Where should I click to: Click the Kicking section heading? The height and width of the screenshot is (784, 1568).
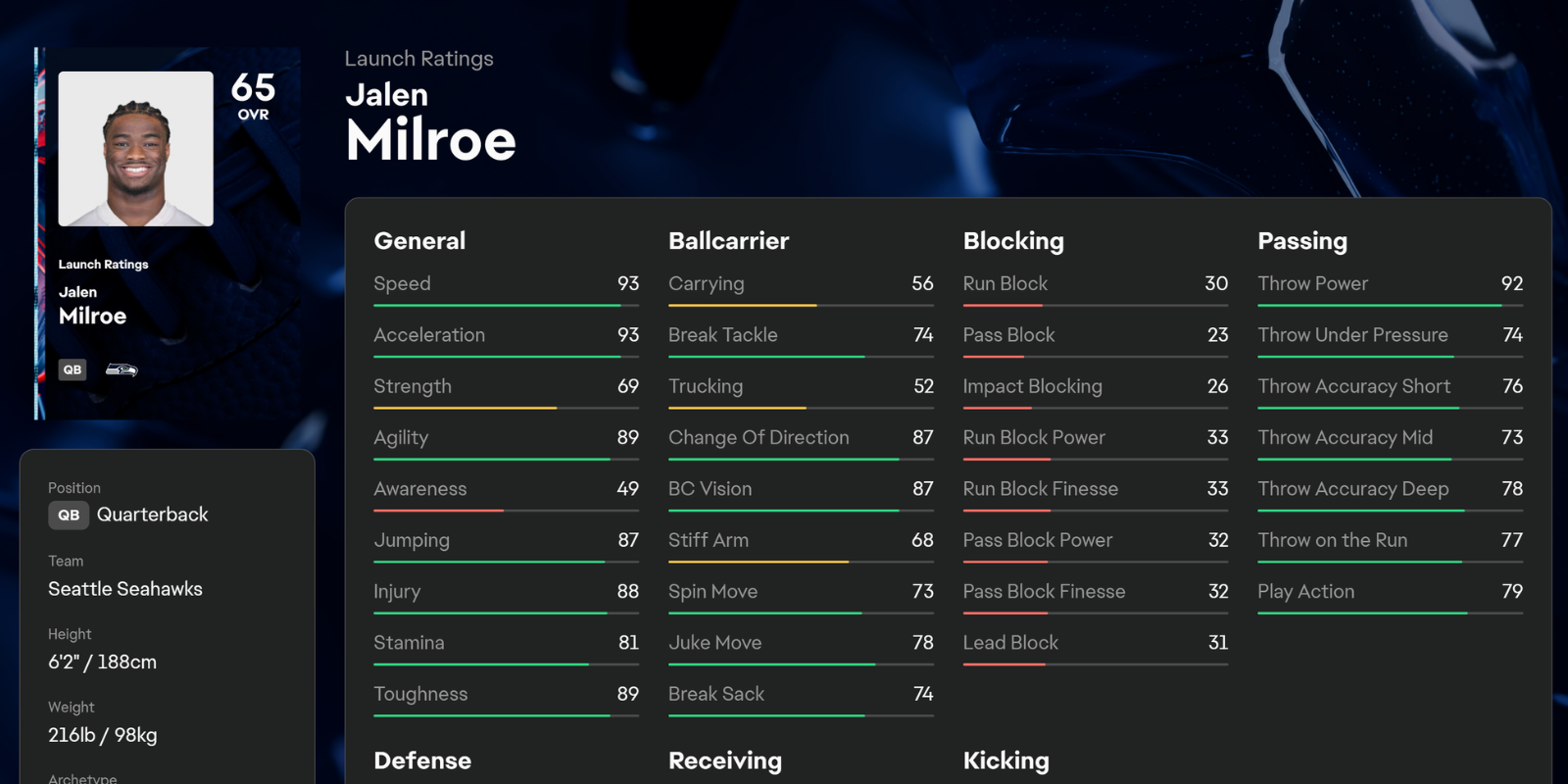[x=1006, y=760]
